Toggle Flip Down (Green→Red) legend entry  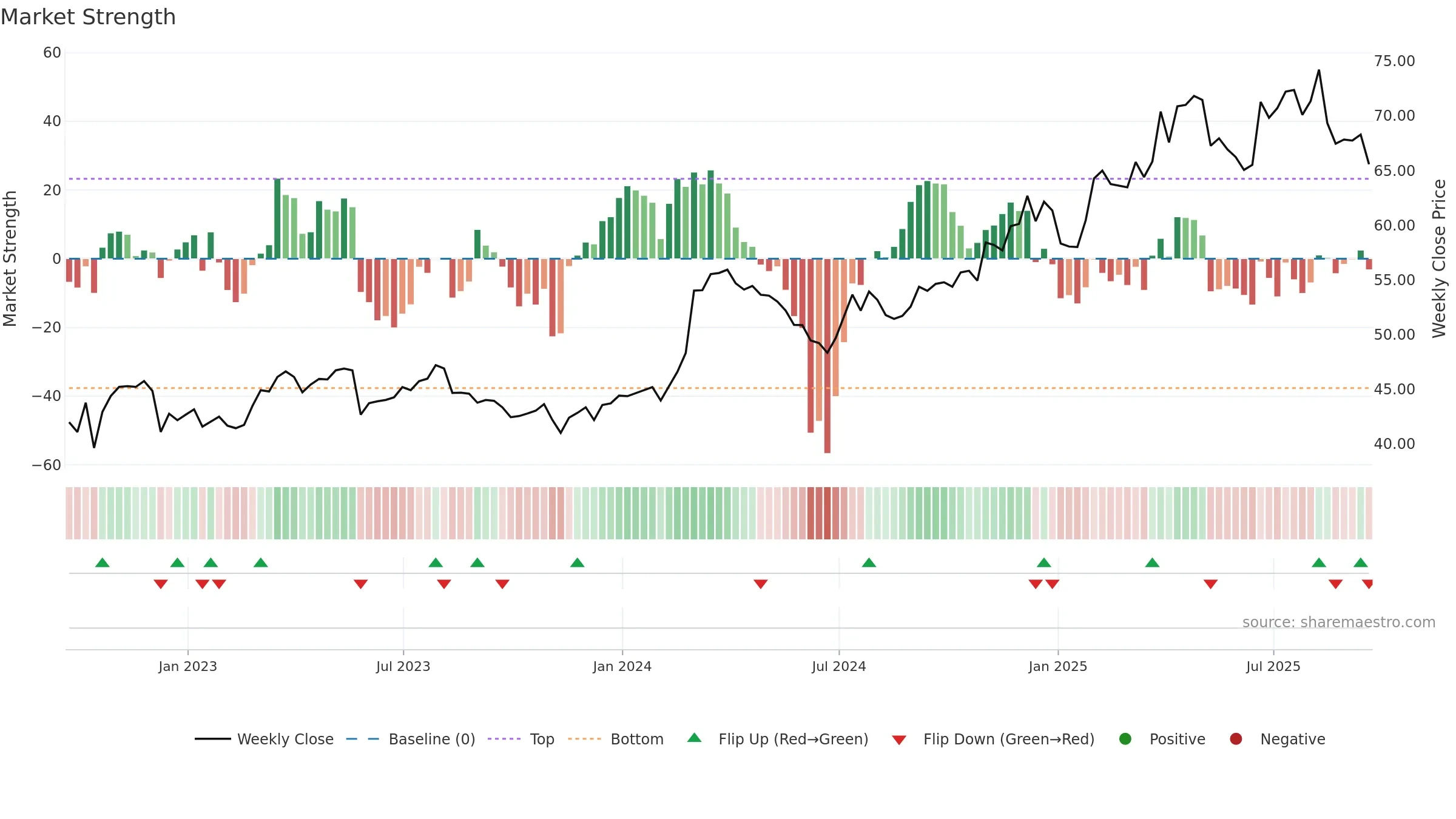[993, 739]
